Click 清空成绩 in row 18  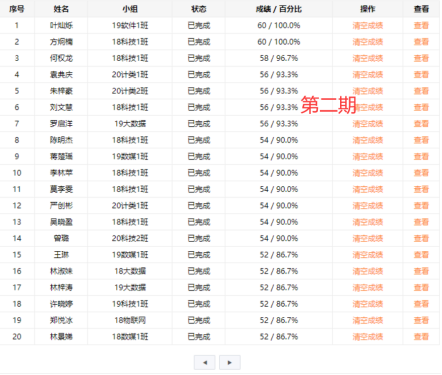click(368, 304)
